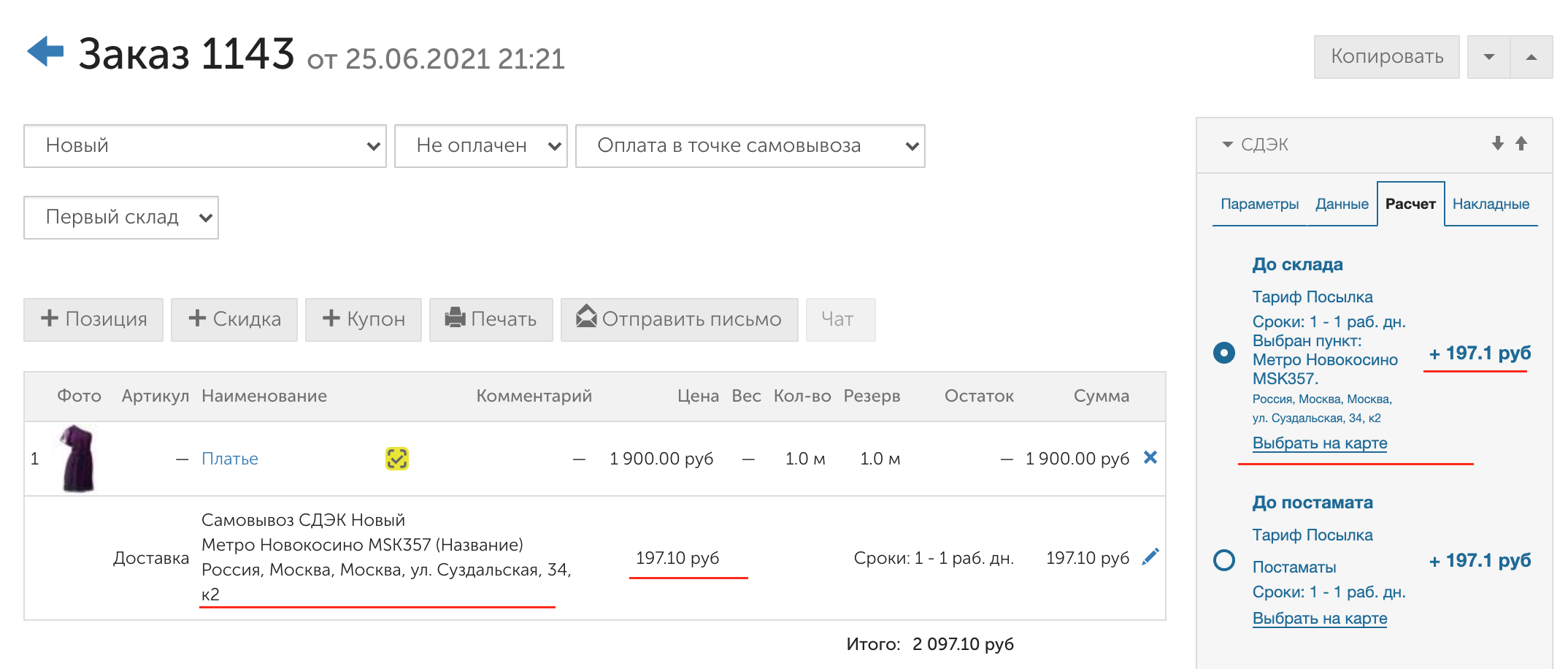1568x669 pixels.
Task: Click the blue back arrow icon
Action: click(45, 52)
